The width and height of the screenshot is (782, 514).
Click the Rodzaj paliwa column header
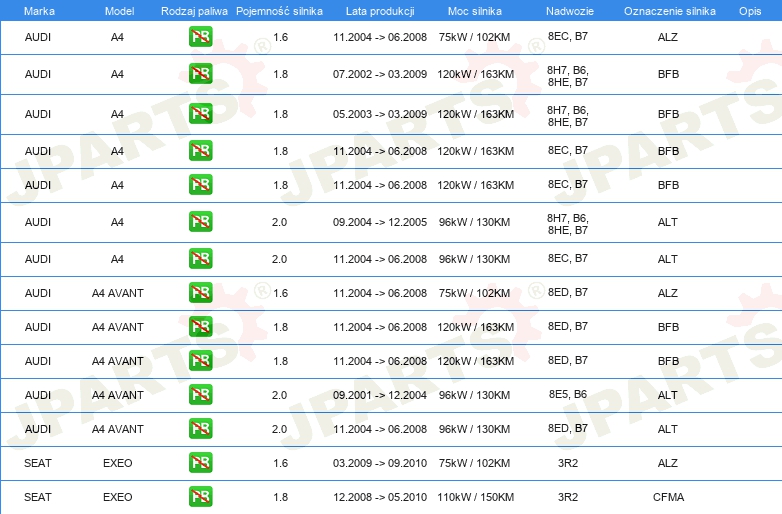click(x=194, y=11)
